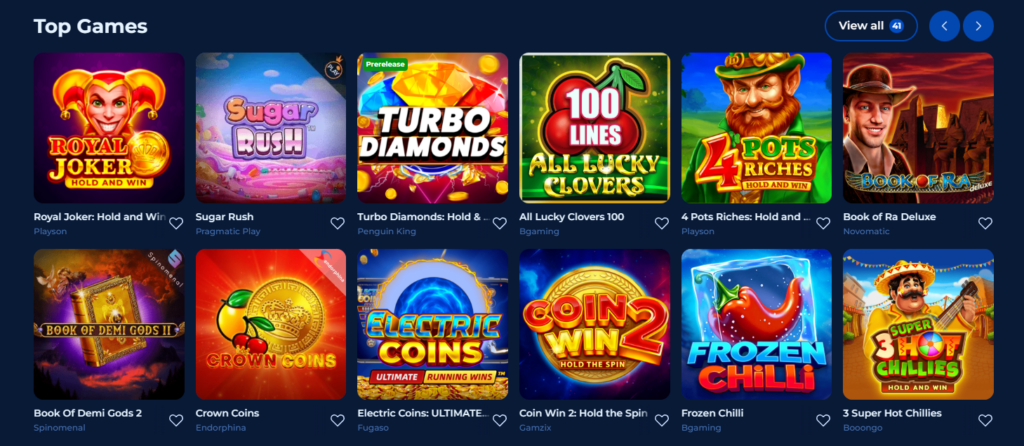This screenshot has height=446, width=1024.
Task: Open View all Top Games
Action: tap(871, 26)
